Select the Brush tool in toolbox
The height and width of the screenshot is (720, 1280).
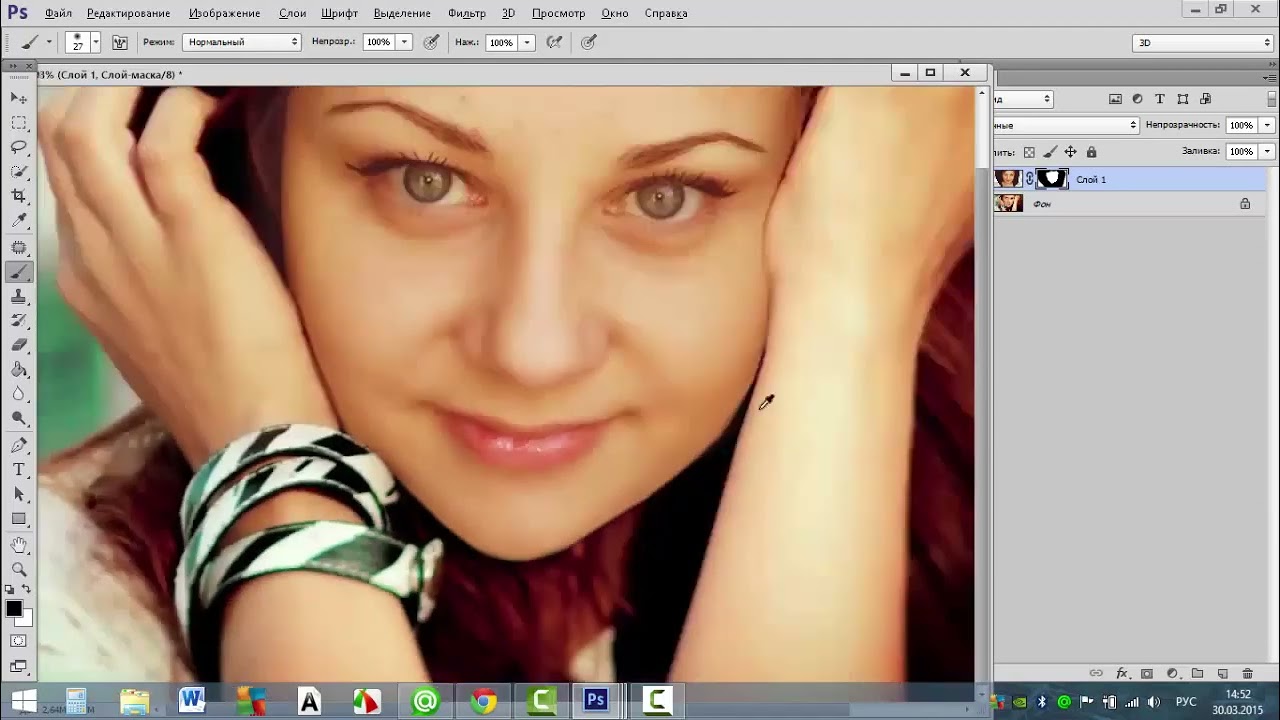19,272
